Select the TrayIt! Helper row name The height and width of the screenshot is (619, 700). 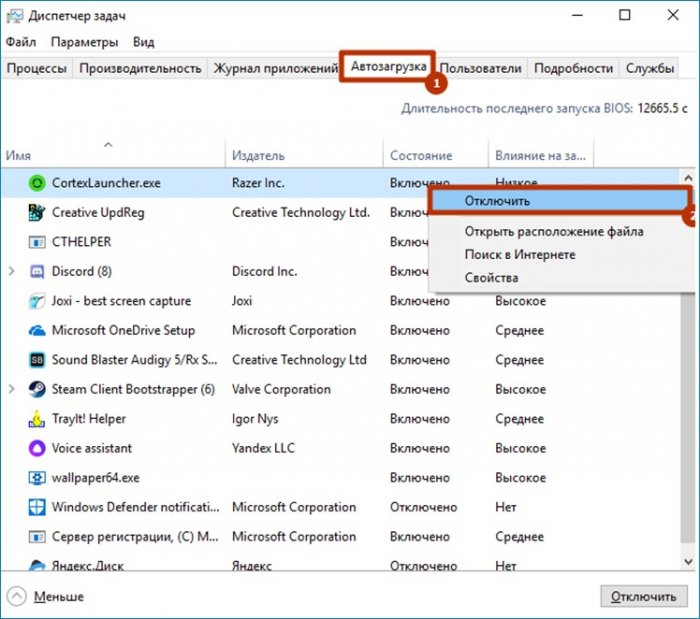coord(89,419)
